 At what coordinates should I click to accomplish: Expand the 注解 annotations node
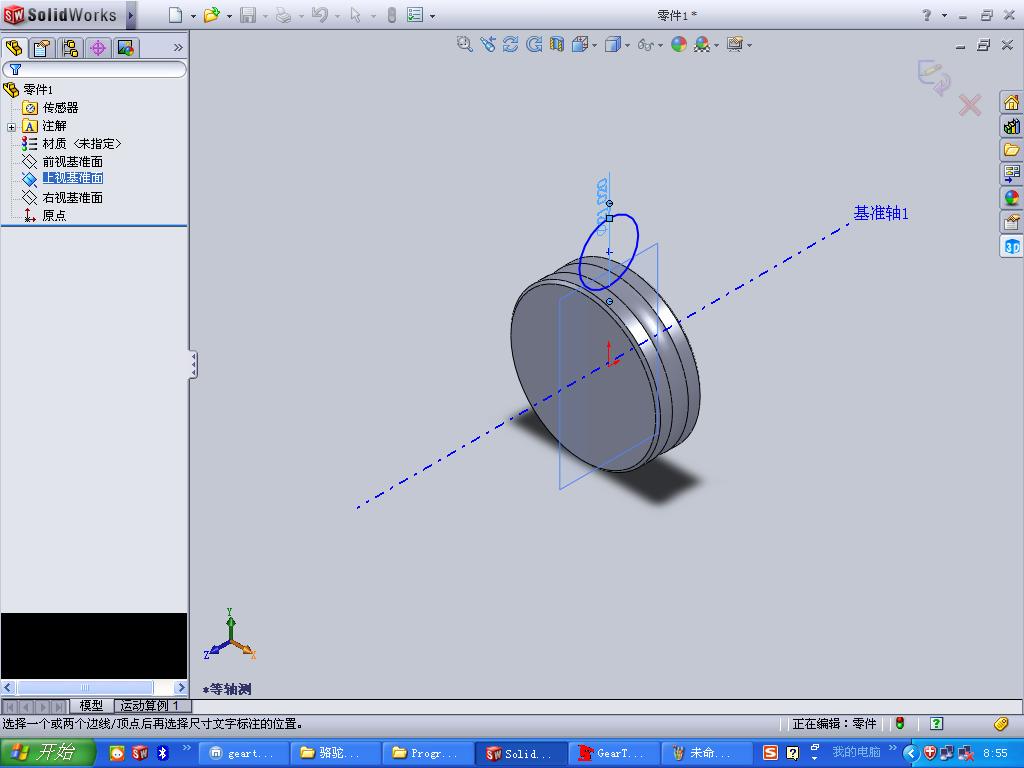11,127
